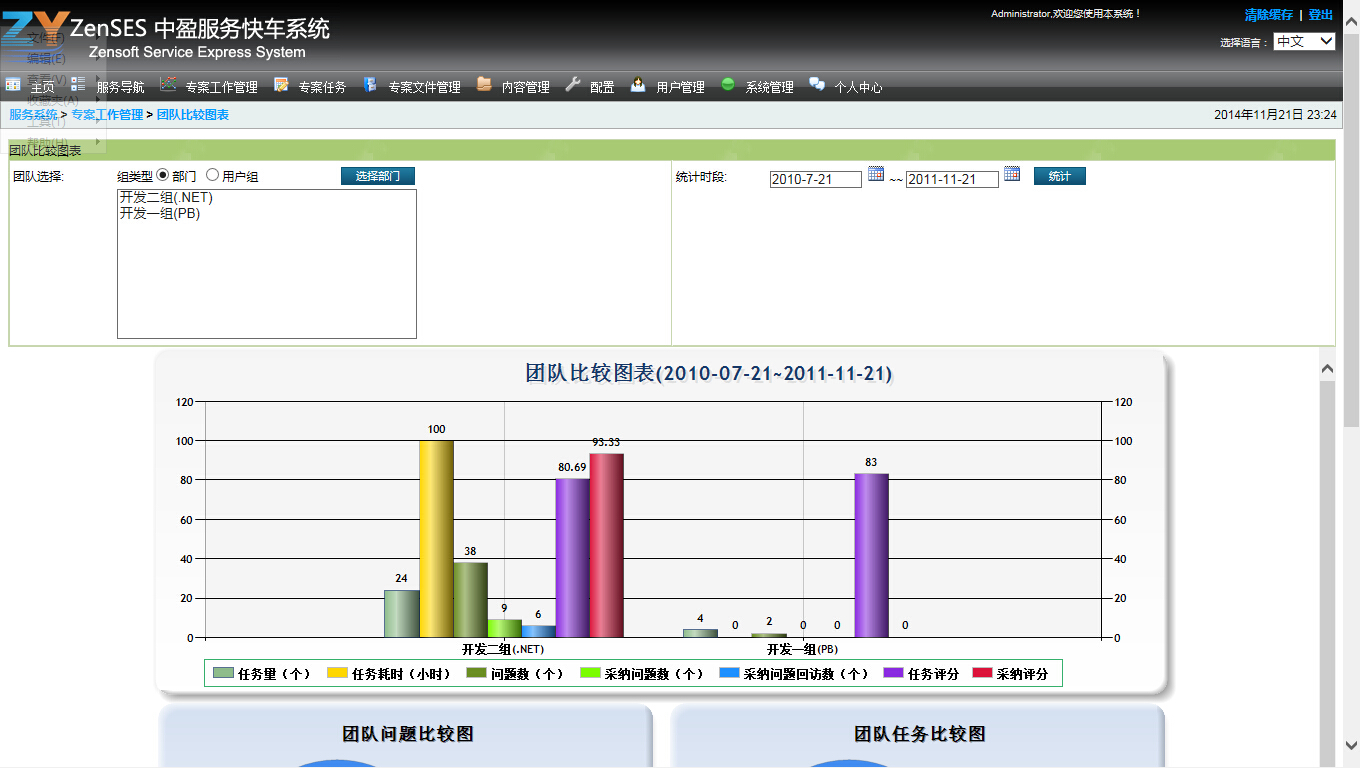1360x768 pixels.
Task: Click the 配置 wrench icon
Action: coord(573,85)
